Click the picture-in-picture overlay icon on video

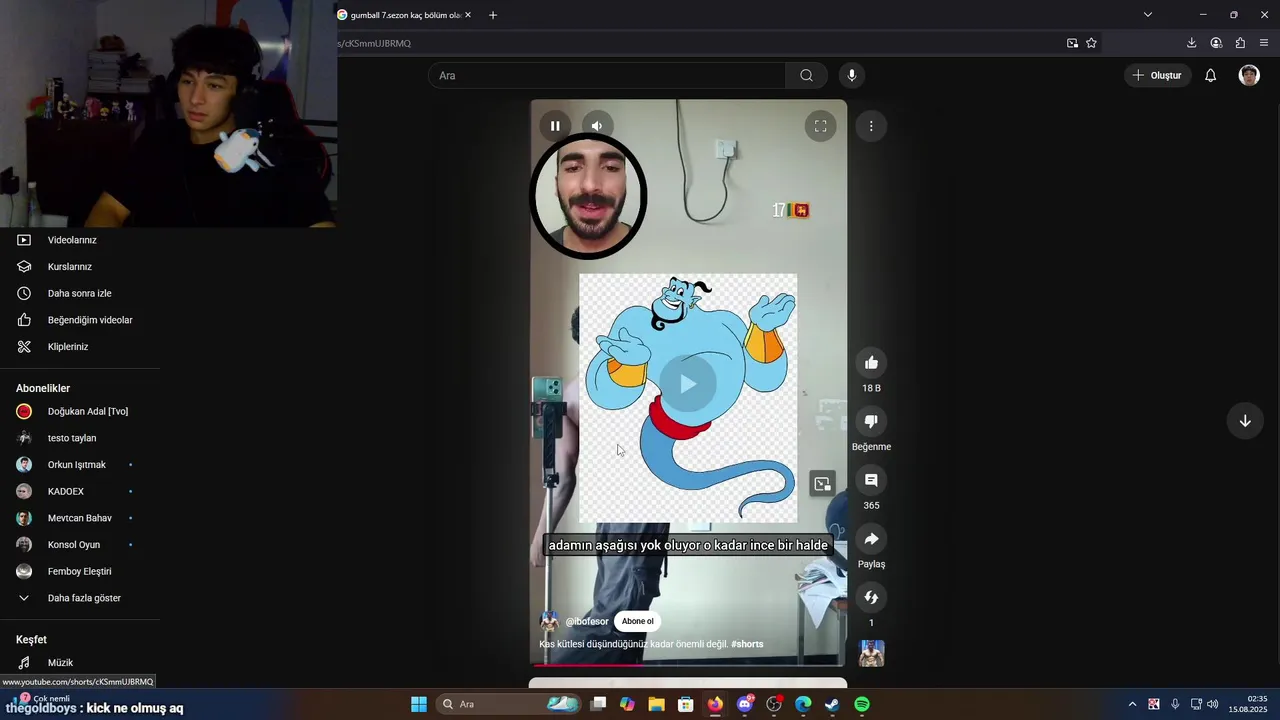coord(822,484)
